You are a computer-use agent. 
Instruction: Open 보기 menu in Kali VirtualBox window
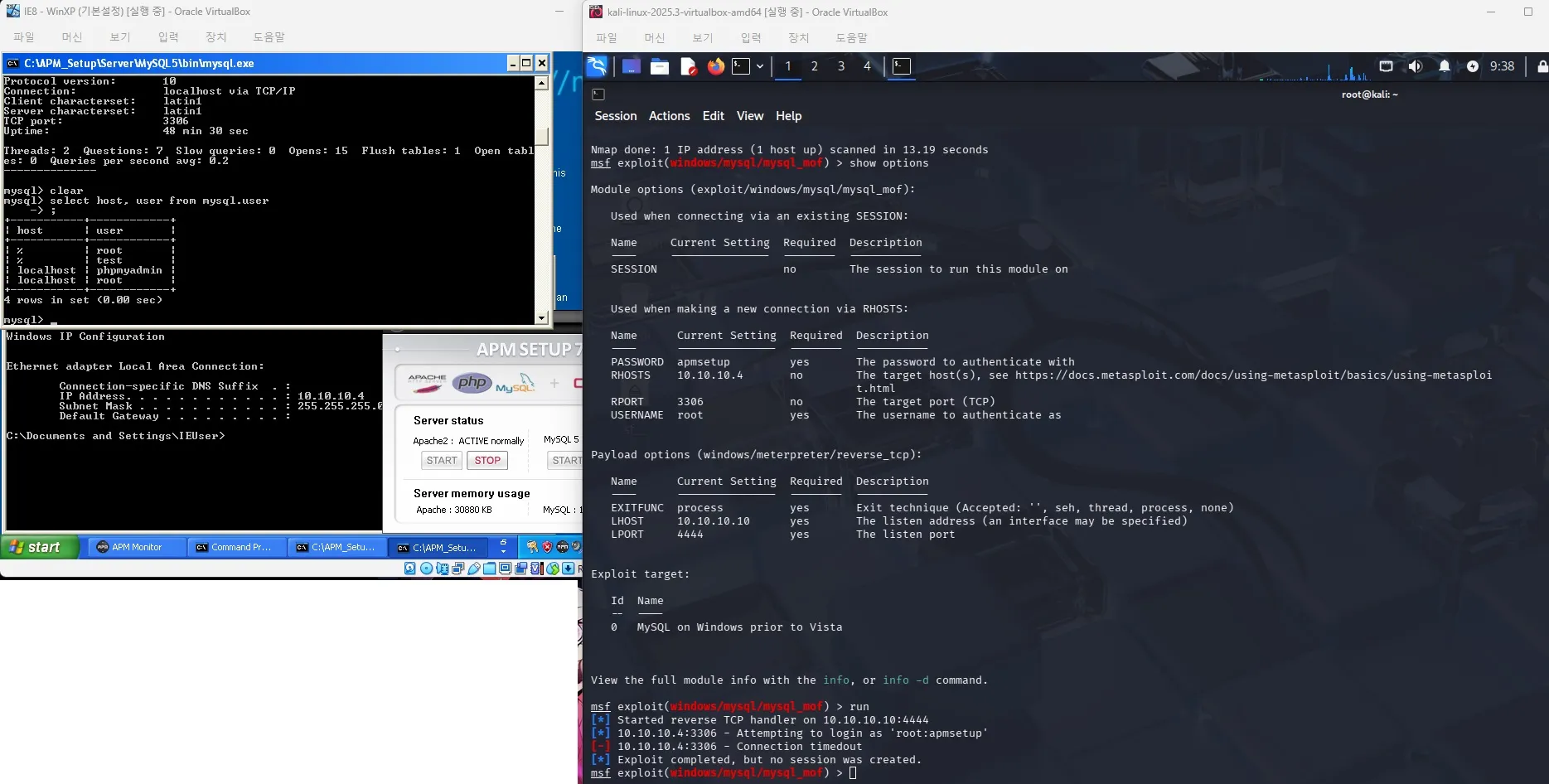tap(703, 38)
